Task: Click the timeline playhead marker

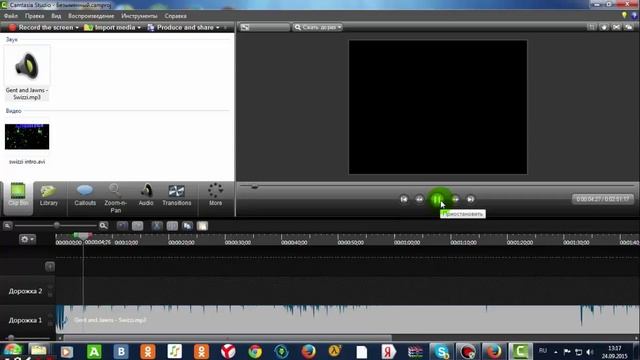Action: pyautogui.click(x=83, y=236)
